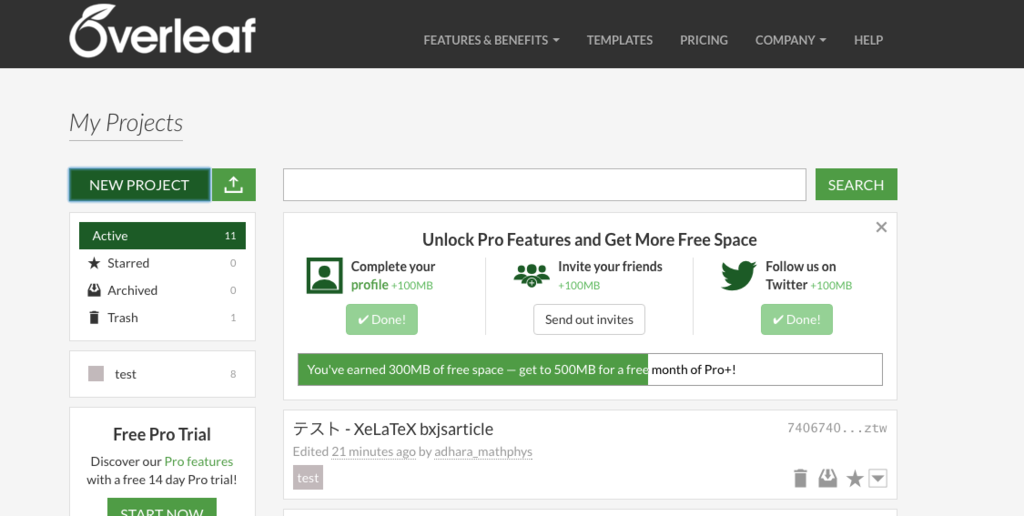Screen dimensions: 1024x516
Task: Open the Templates page
Action: click(620, 40)
